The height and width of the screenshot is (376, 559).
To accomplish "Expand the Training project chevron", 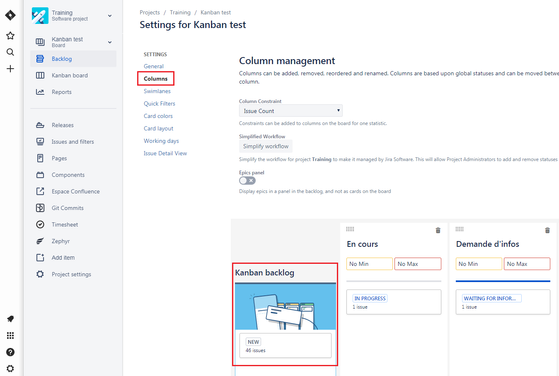I will (x=110, y=16).
